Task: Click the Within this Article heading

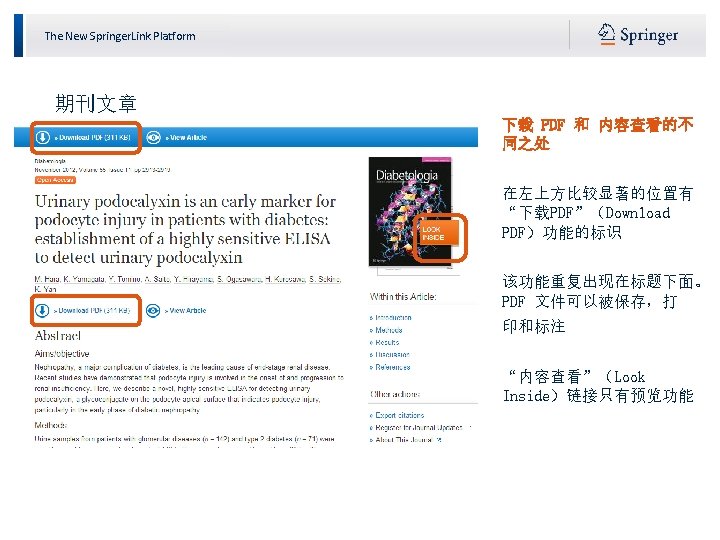Action: click(x=403, y=297)
